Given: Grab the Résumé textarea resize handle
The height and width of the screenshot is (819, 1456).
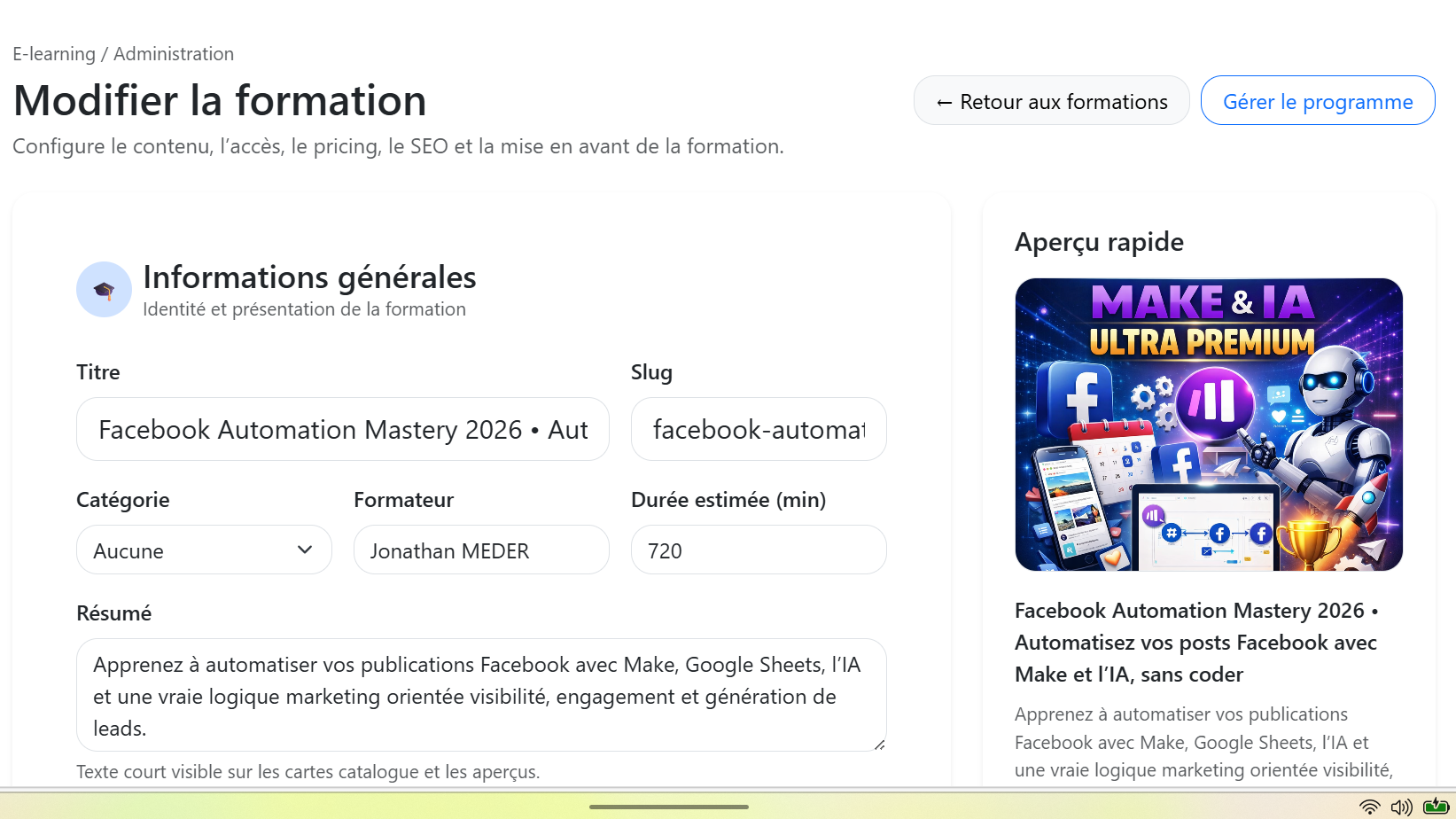Looking at the screenshot, I should 879,745.
